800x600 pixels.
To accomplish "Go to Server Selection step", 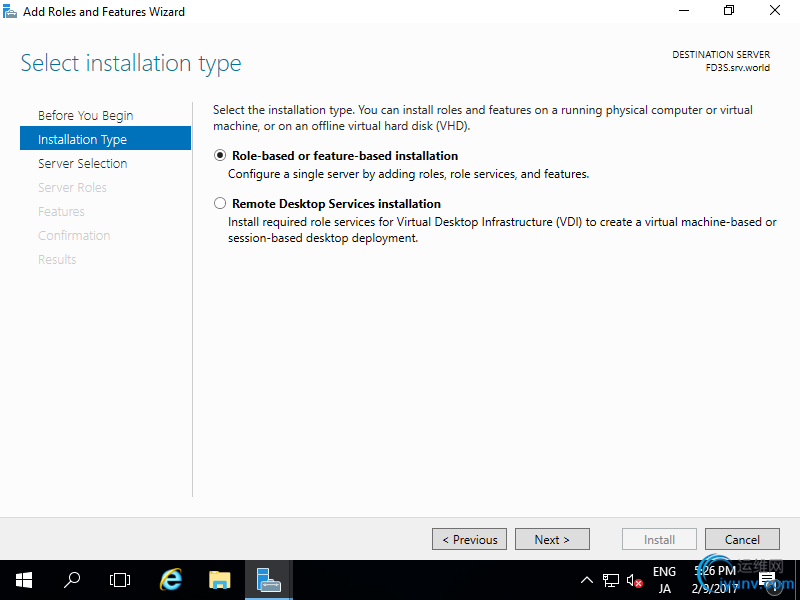I will pyautogui.click(x=83, y=164).
